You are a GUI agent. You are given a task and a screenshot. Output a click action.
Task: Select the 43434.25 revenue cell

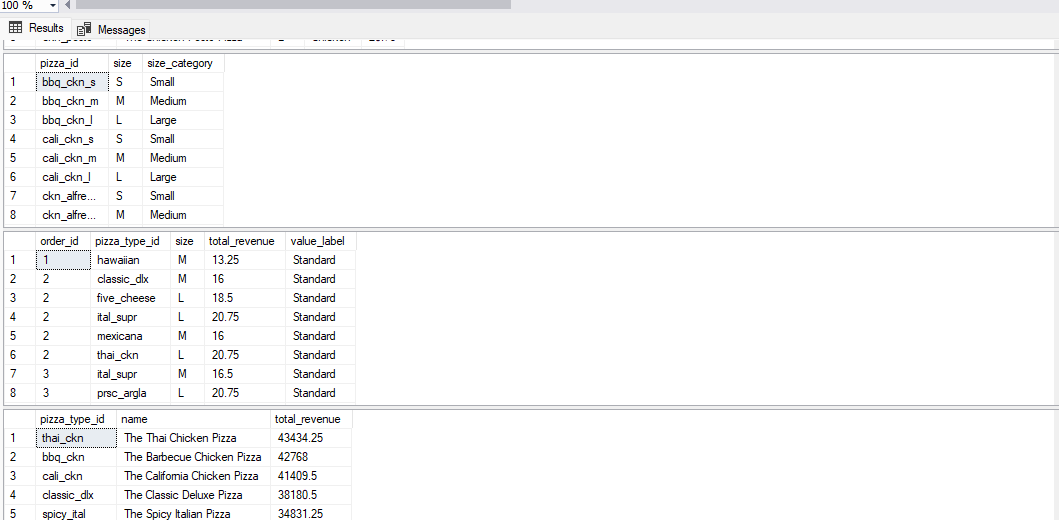coord(311,438)
